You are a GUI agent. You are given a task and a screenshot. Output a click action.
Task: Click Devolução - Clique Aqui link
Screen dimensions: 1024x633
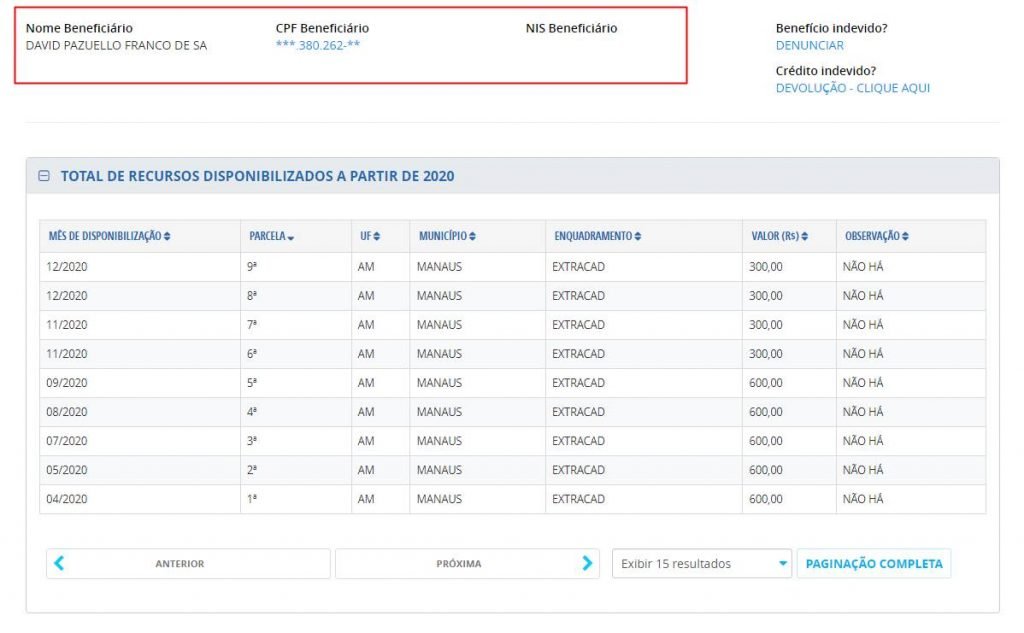tap(853, 88)
